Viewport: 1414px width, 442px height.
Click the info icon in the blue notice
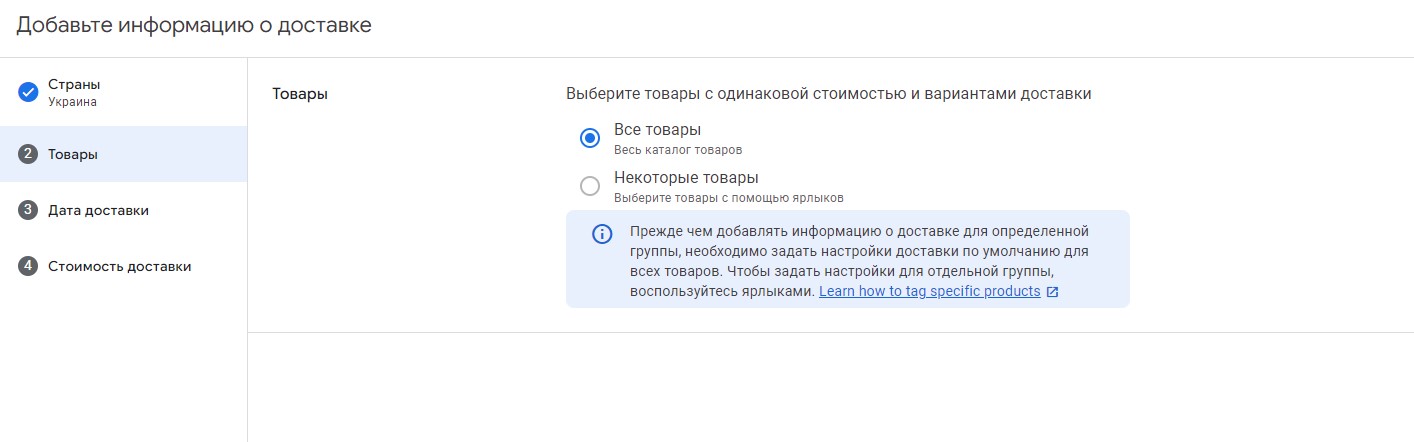tap(602, 234)
